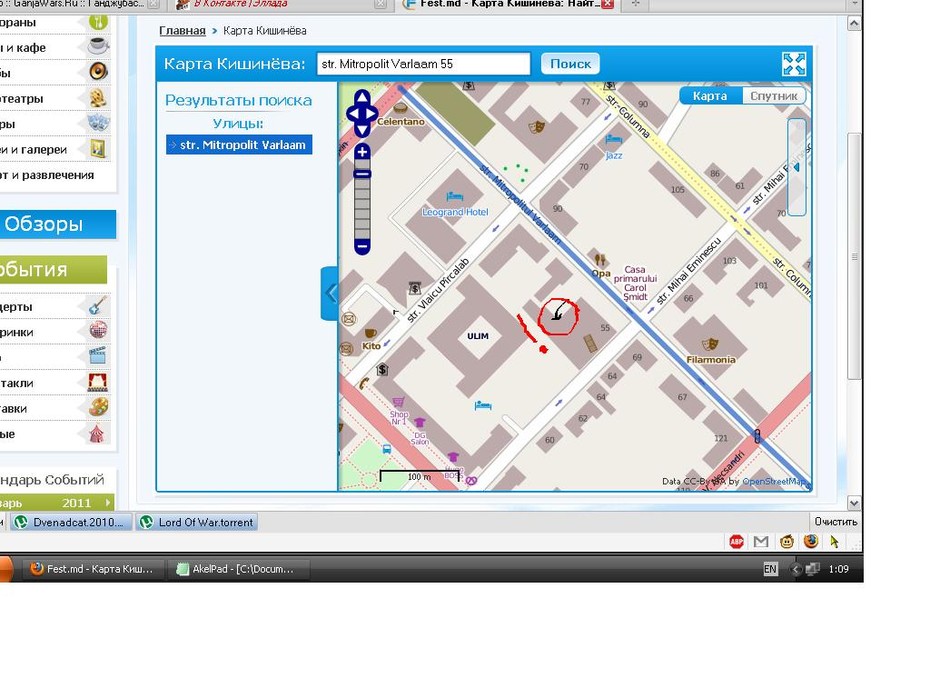Click the Firefox globe status bar icon
The image size is (930, 698).
pyautogui.click(x=811, y=541)
